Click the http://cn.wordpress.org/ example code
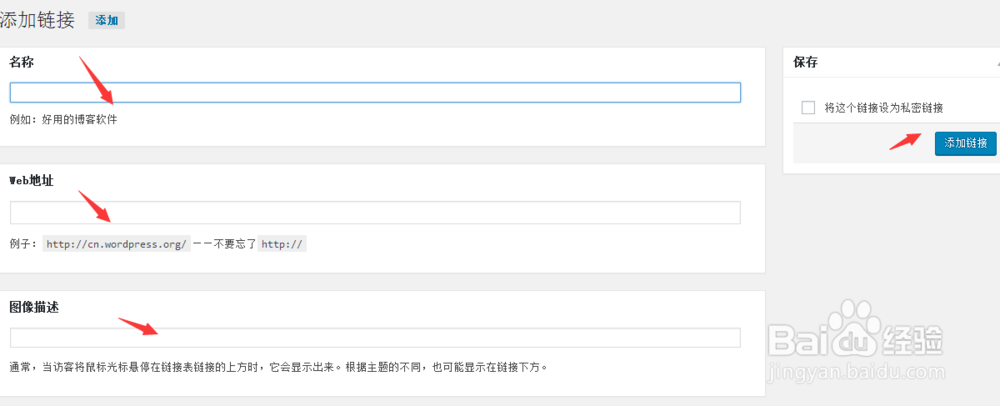The width and height of the screenshot is (1000, 406). (117, 244)
